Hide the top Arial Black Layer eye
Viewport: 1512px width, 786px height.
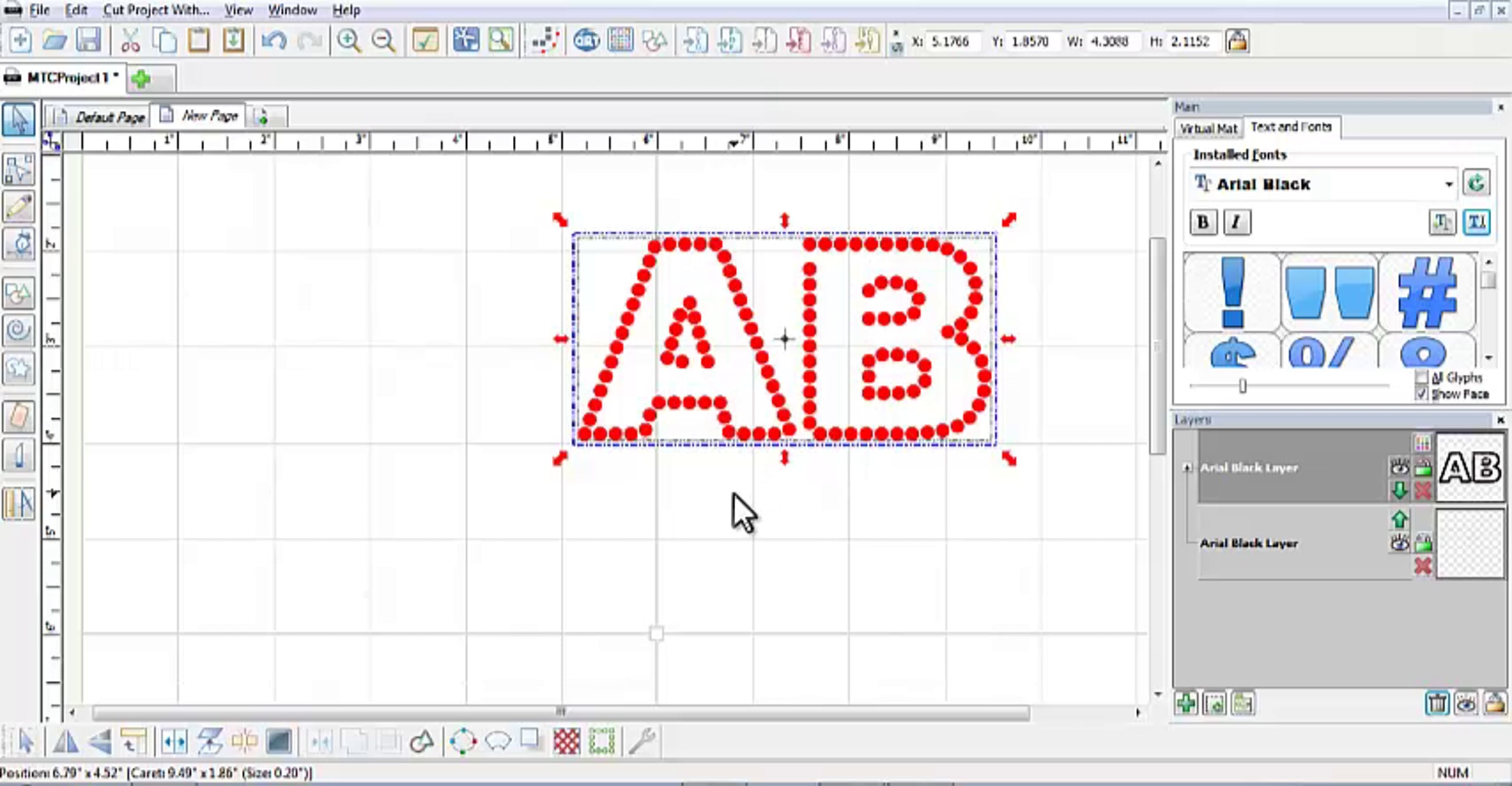coord(1399,467)
